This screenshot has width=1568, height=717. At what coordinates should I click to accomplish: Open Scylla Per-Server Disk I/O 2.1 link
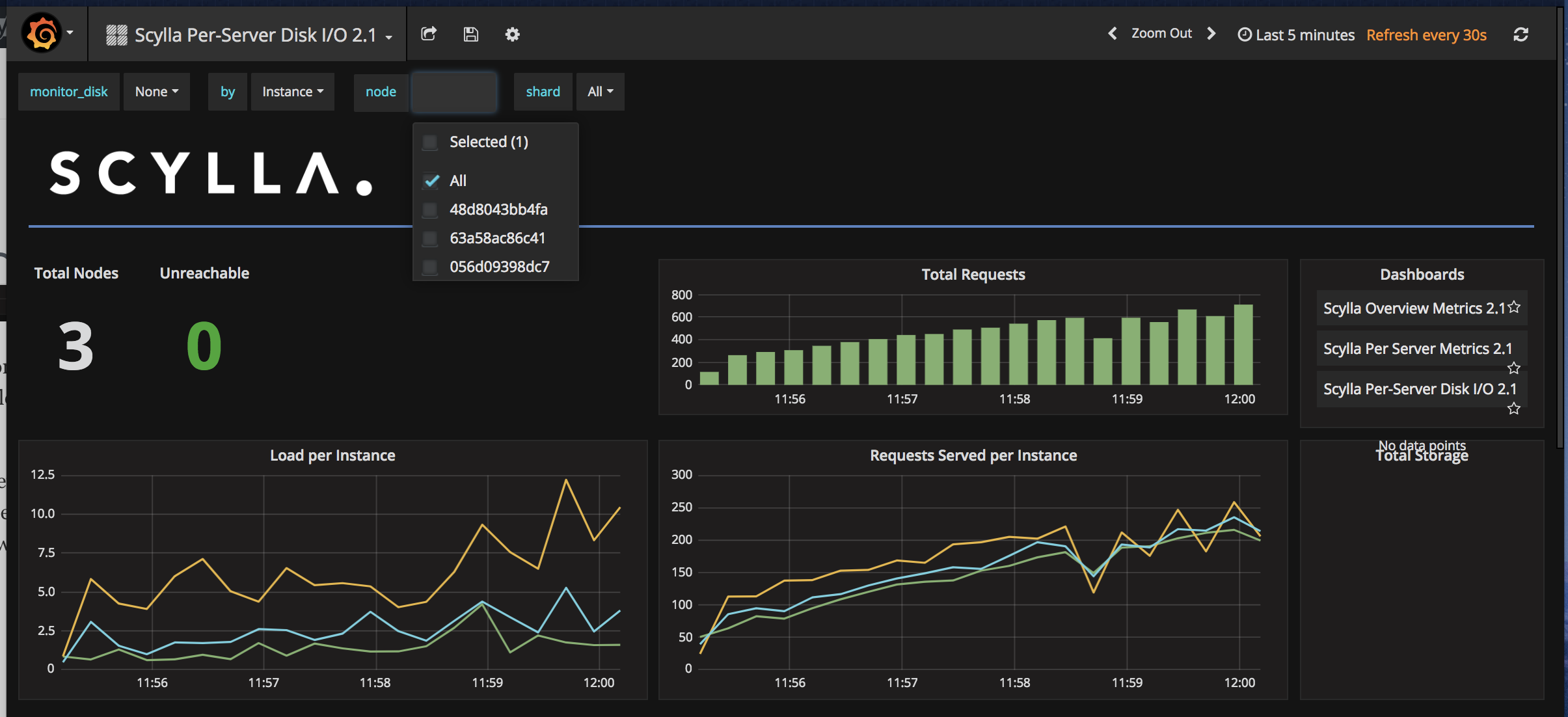point(1420,389)
